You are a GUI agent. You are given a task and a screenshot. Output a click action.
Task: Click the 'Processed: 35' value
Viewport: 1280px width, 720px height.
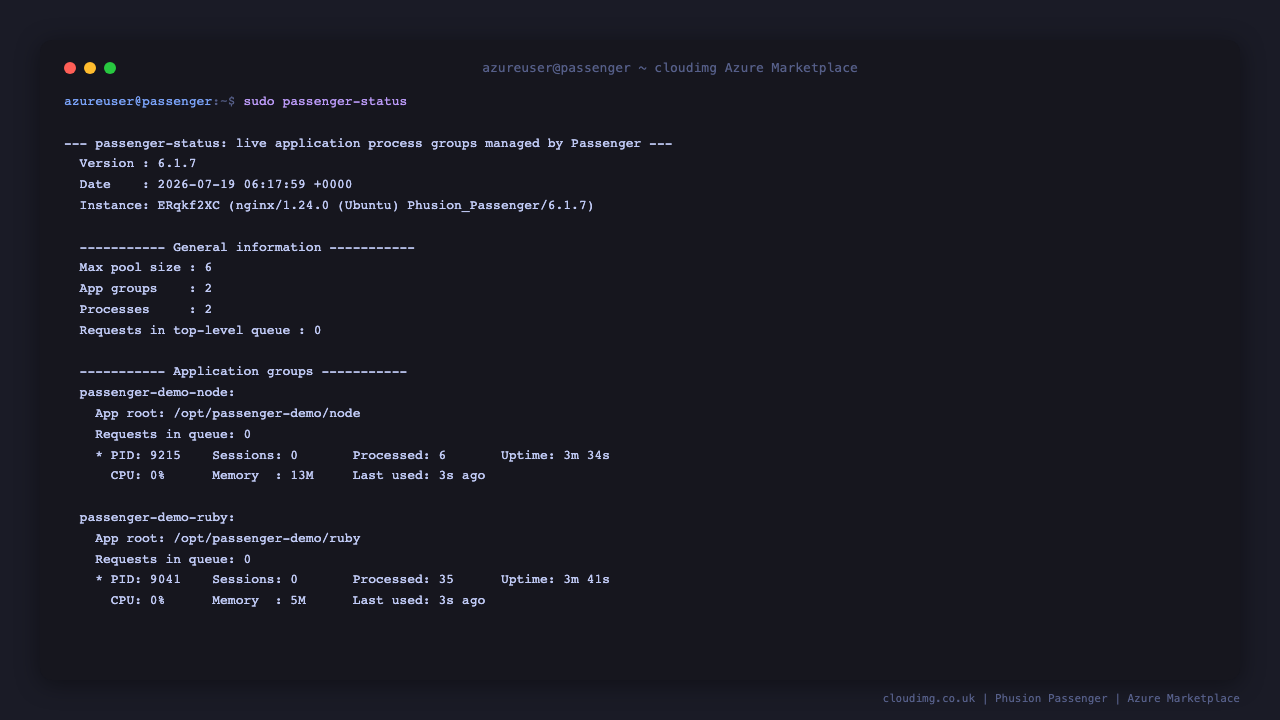(403, 580)
